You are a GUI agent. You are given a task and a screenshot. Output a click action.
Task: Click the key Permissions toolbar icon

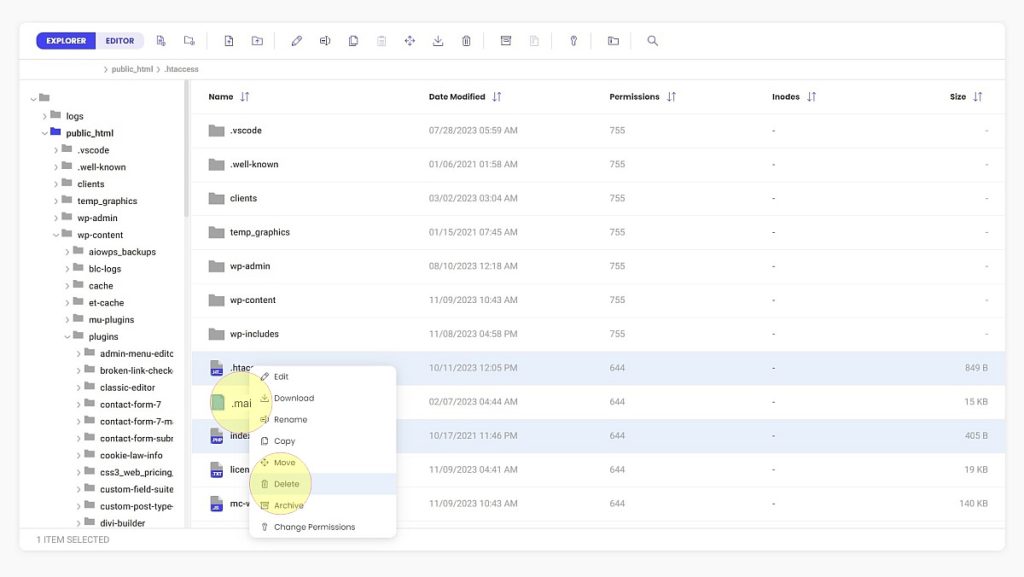tap(573, 40)
